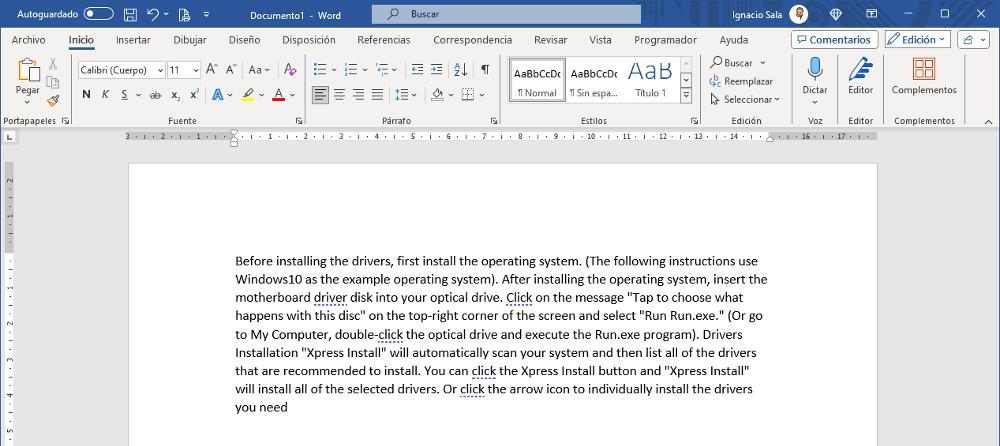The image size is (1000, 446).
Task: Center align the text
Action: pyautogui.click(x=339, y=95)
